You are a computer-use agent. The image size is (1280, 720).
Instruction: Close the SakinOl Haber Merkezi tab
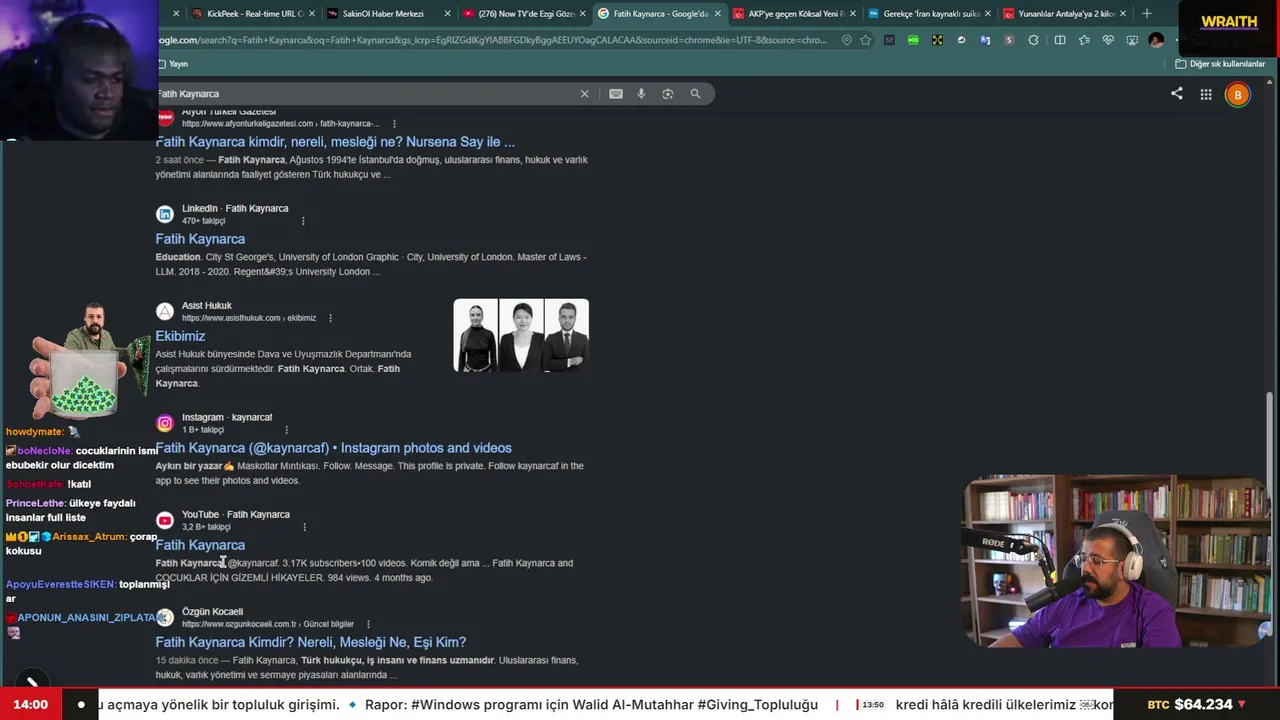tap(447, 14)
